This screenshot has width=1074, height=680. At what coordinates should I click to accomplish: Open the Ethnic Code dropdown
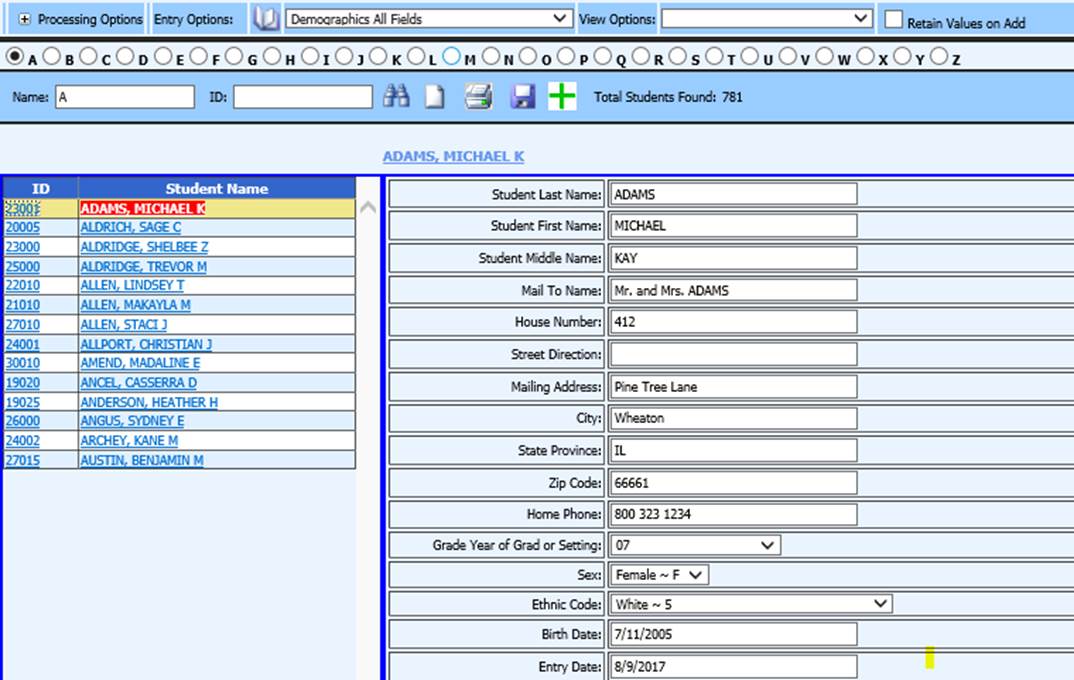(x=750, y=604)
